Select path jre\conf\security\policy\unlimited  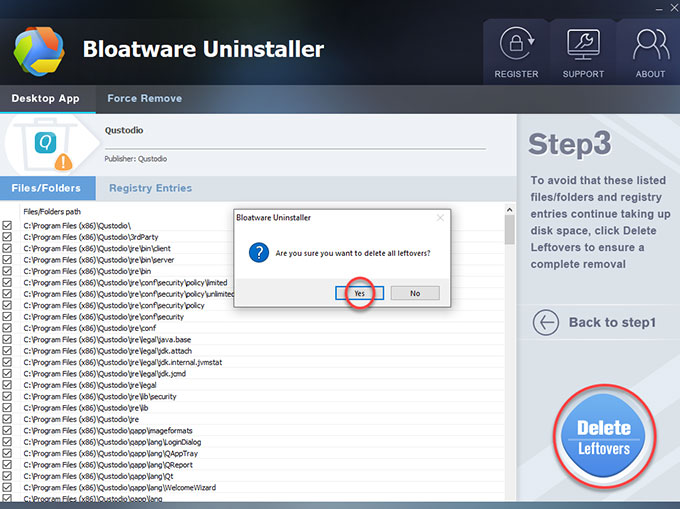[128, 294]
